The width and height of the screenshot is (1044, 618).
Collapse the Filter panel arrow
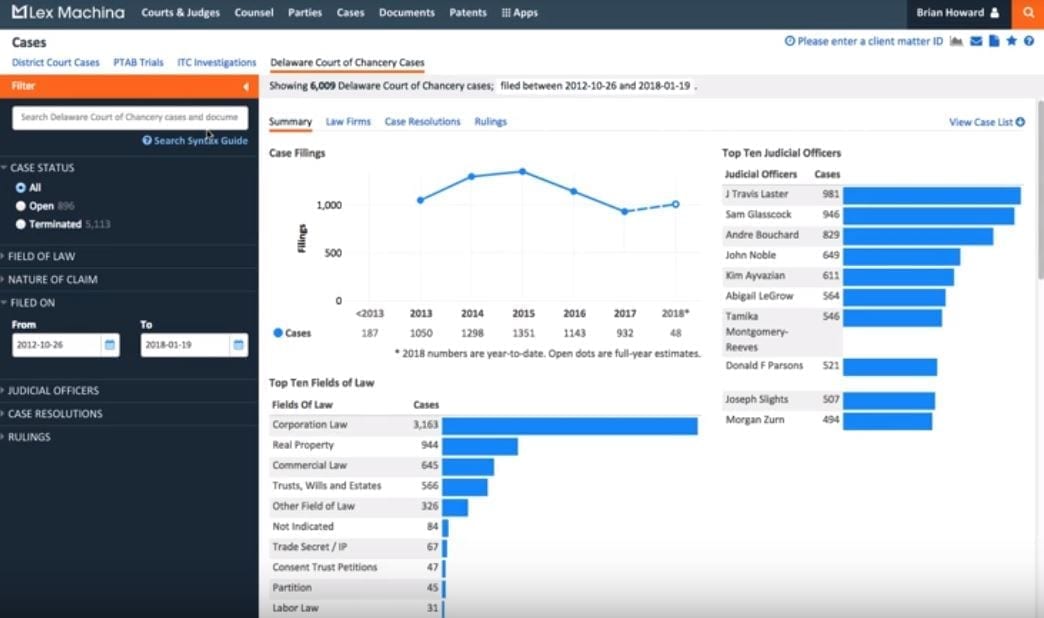(246, 87)
